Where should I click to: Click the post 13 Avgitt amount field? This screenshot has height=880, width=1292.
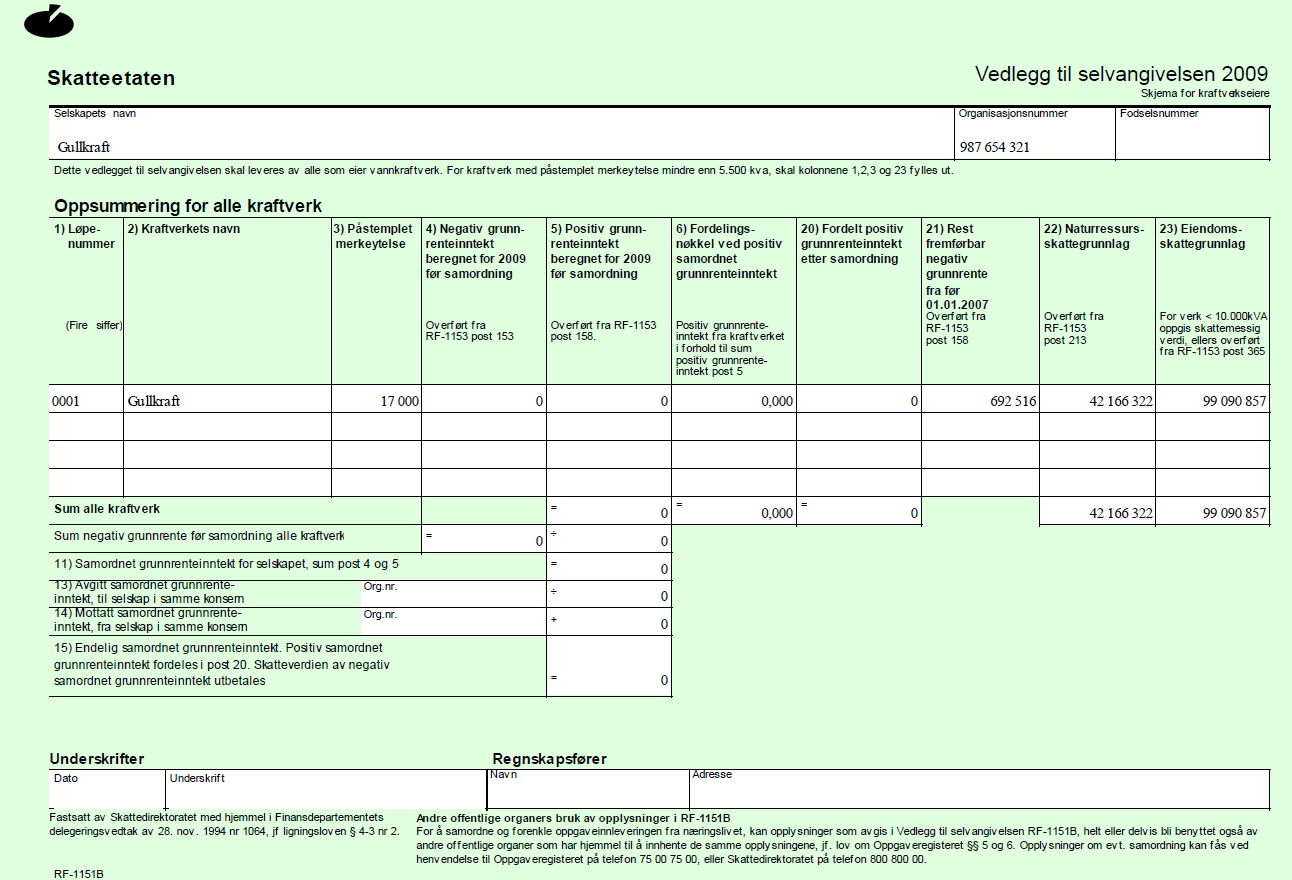point(609,593)
